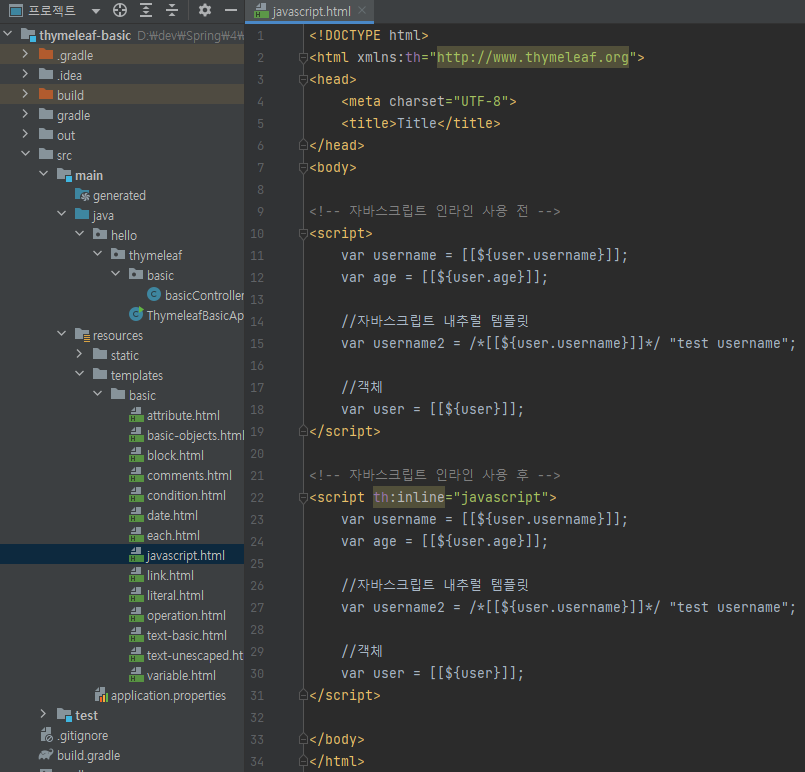Click the operation.html file icon
This screenshot has height=772, width=805.
(x=136, y=614)
